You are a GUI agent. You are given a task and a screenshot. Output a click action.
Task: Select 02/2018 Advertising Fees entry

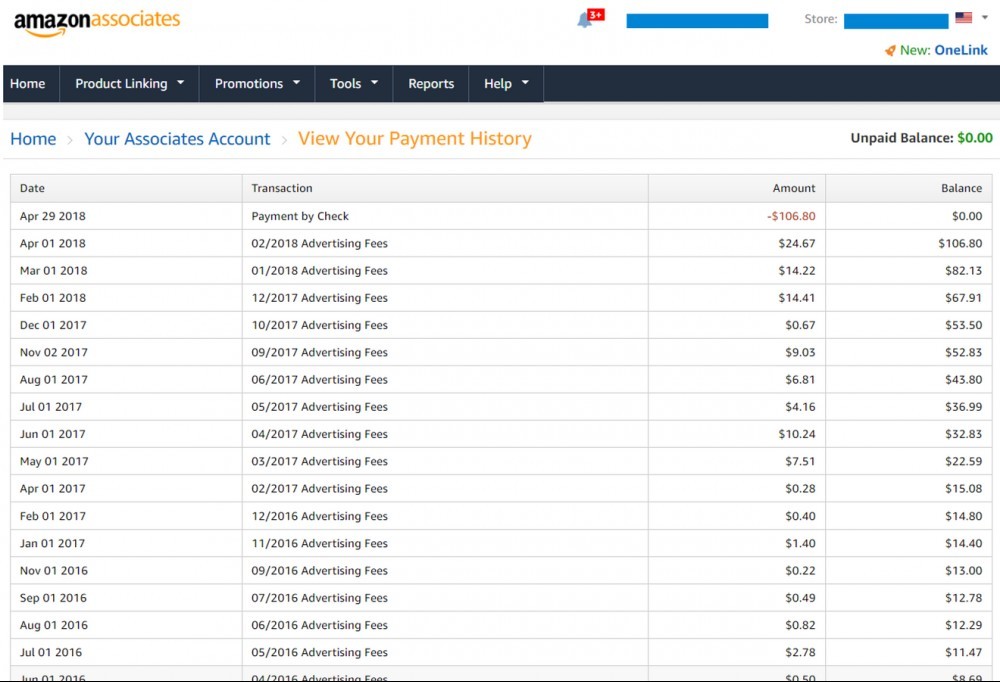(320, 244)
